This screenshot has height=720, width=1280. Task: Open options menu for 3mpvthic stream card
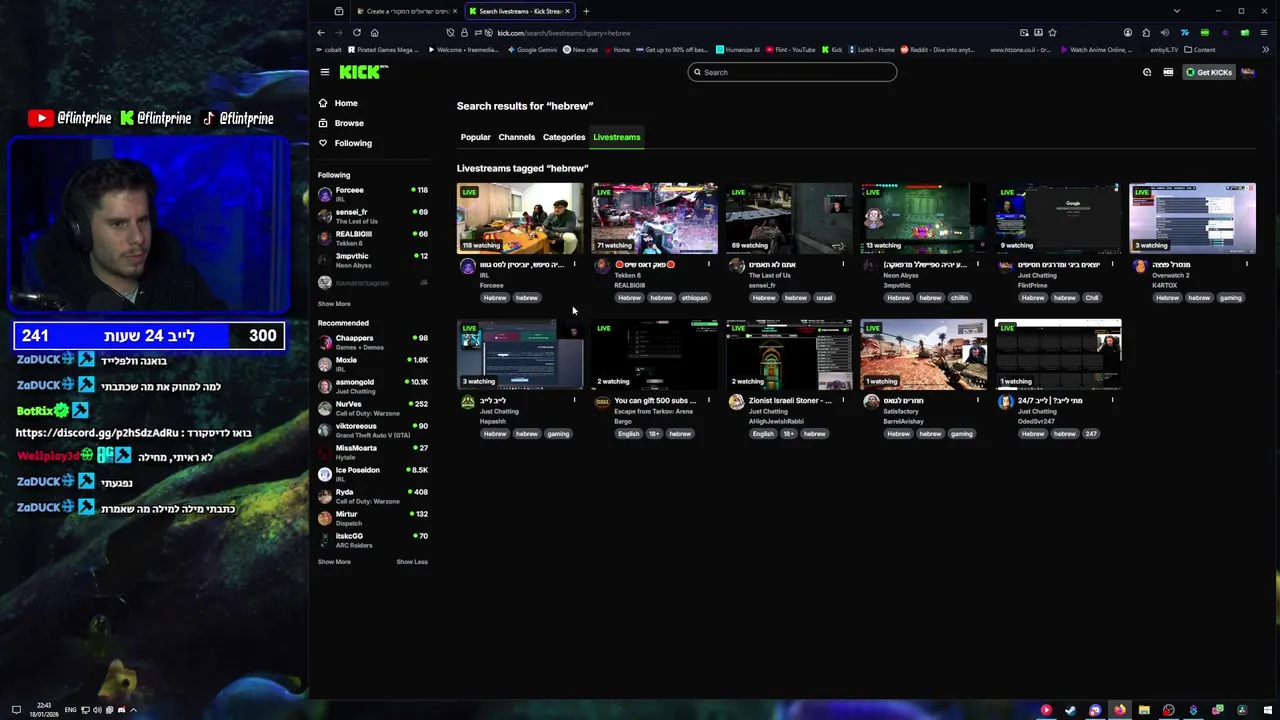(978, 265)
